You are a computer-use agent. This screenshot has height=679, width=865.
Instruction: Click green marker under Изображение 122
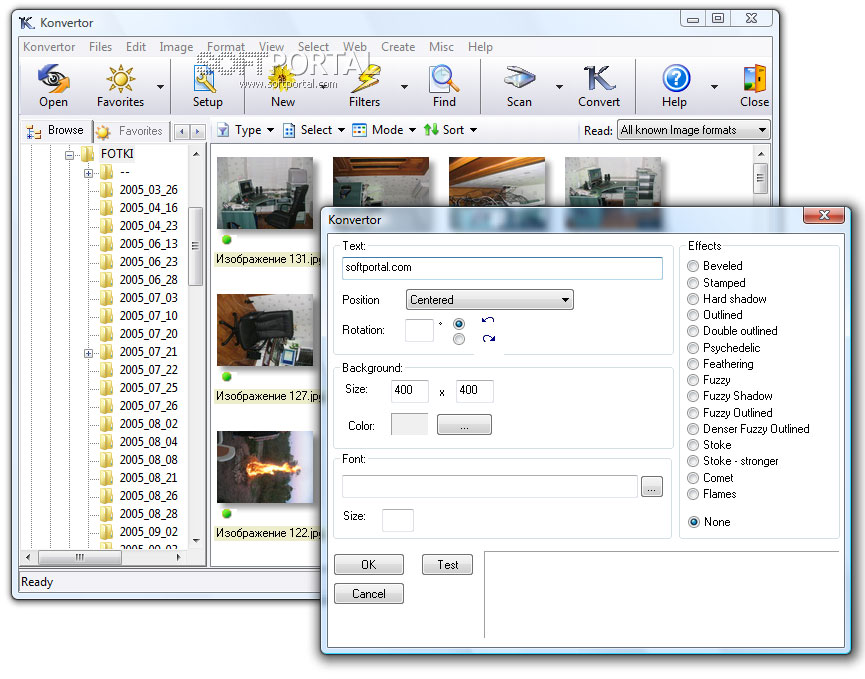226,514
